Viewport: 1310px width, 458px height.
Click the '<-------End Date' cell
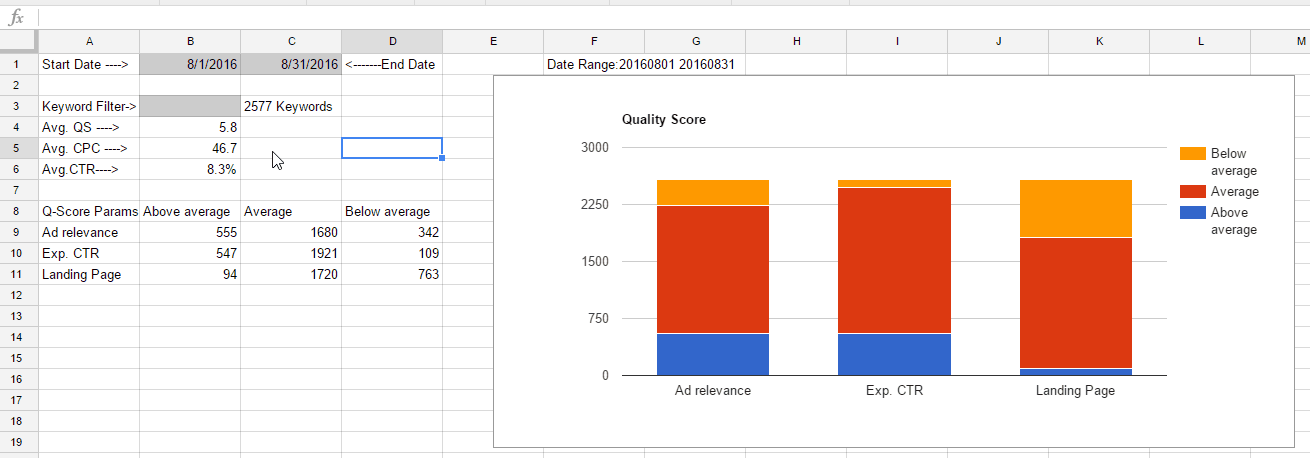(392, 64)
